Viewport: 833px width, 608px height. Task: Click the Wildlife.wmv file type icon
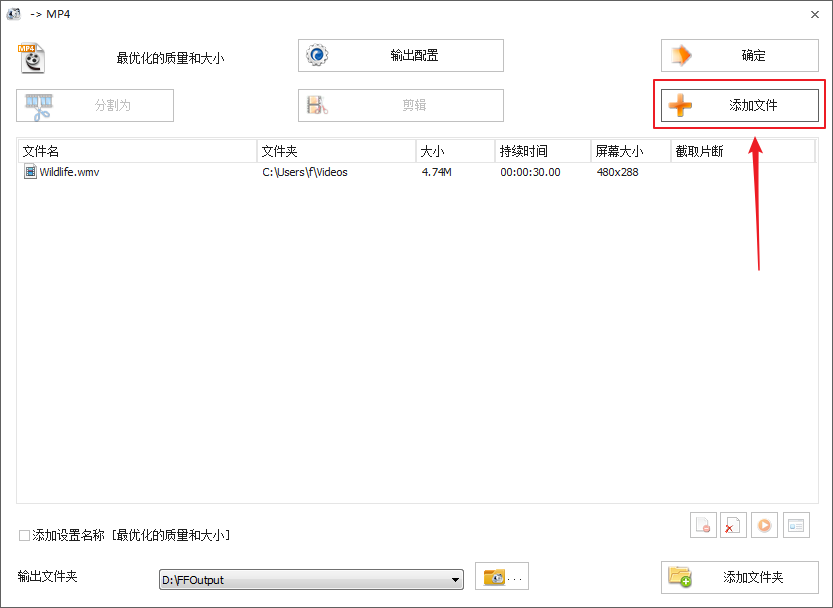point(30,172)
